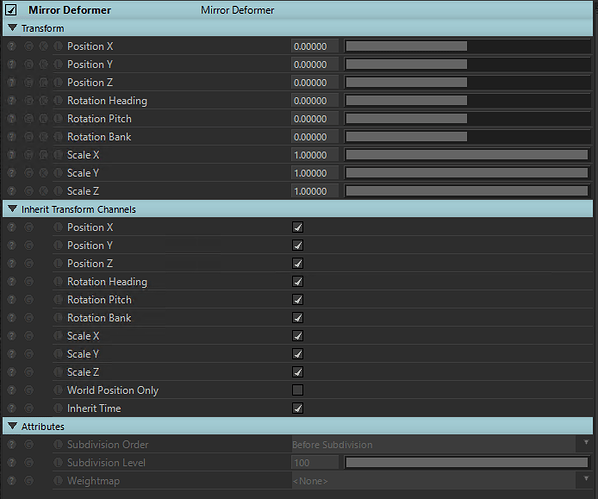Screen dimensions: 598x499
Task: Uncheck Rotation Pitch under Inherit Transform Channels
Action: [297, 300]
